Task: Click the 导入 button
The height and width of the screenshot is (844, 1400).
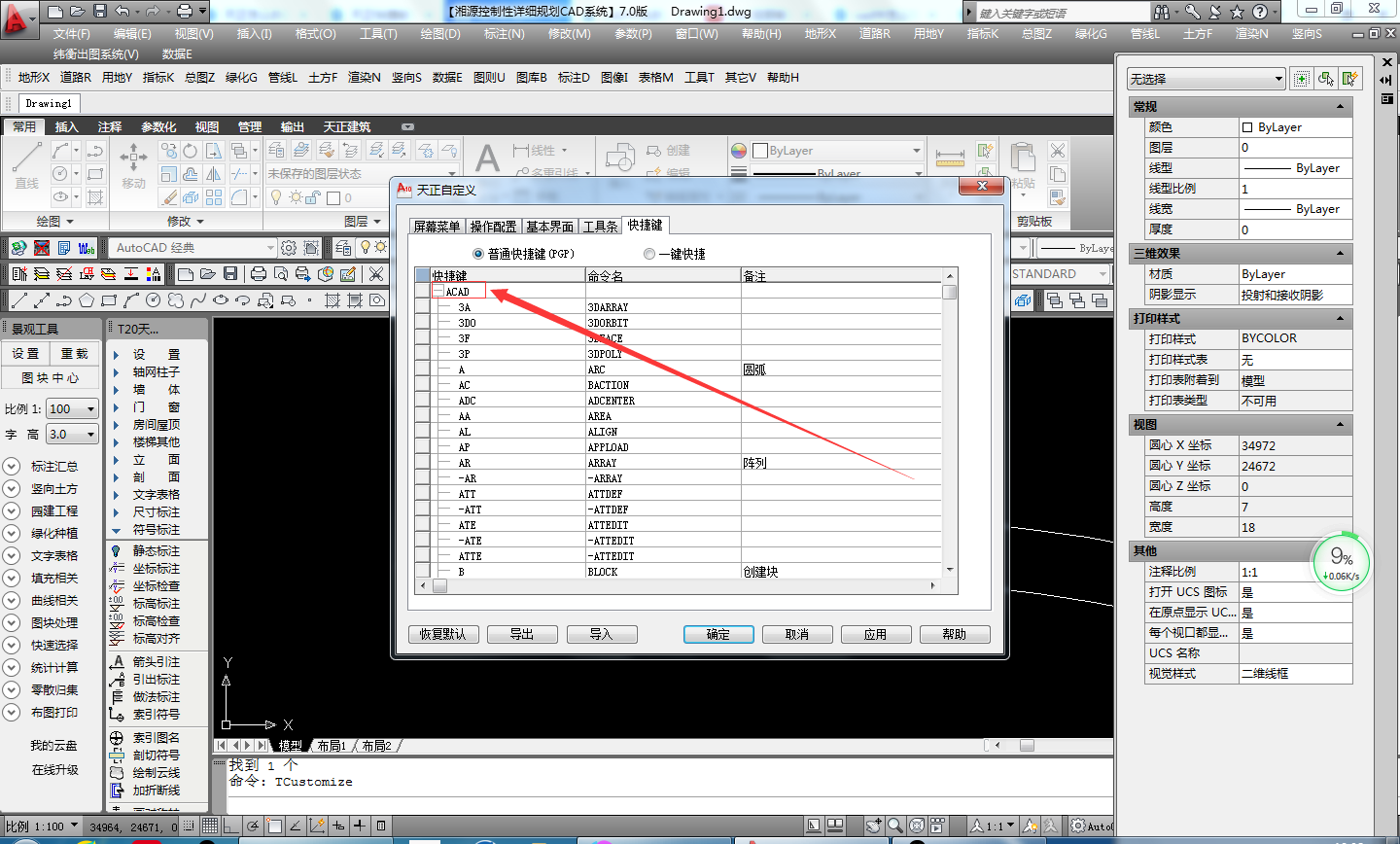Action: (601, 634)
